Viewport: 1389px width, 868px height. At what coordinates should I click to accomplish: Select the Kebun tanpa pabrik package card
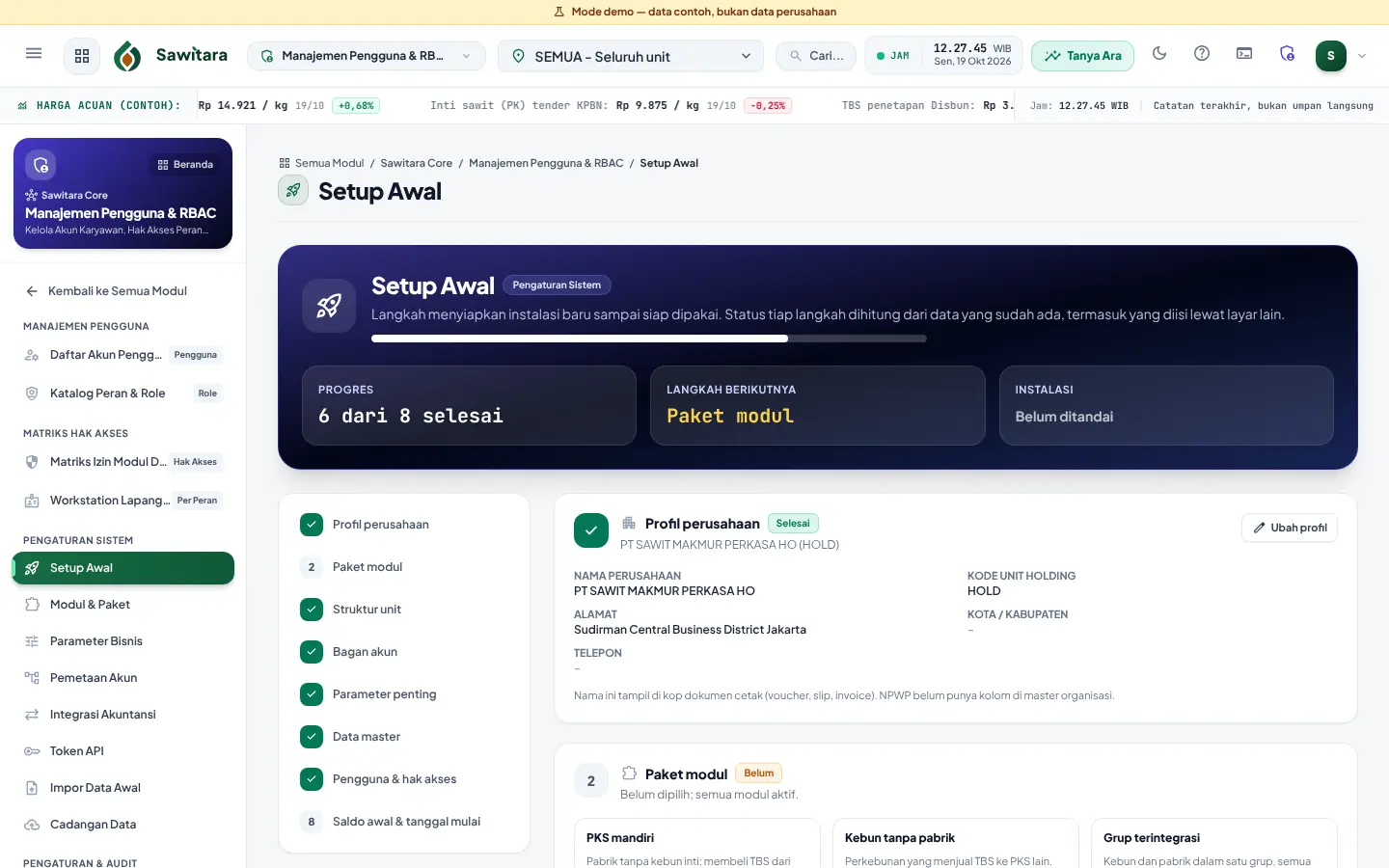click(x=955, y=844)
